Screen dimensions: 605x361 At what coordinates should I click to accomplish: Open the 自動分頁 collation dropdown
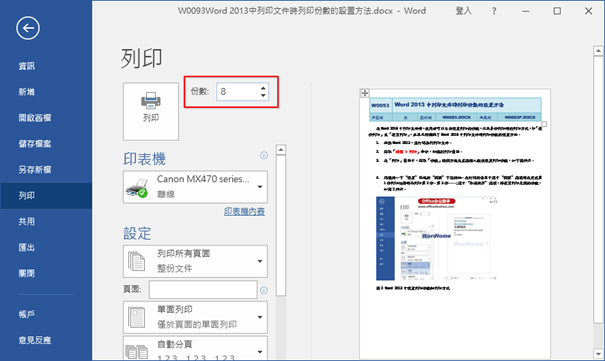coord(195,349)
